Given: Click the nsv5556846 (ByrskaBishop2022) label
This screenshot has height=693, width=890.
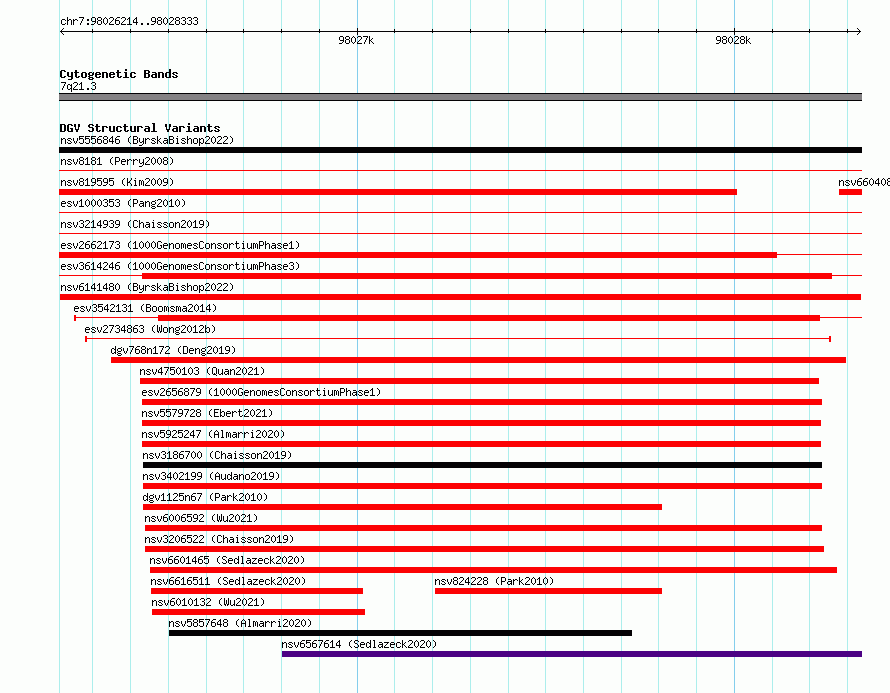Looking at the screenshot, I should [147, 140].
